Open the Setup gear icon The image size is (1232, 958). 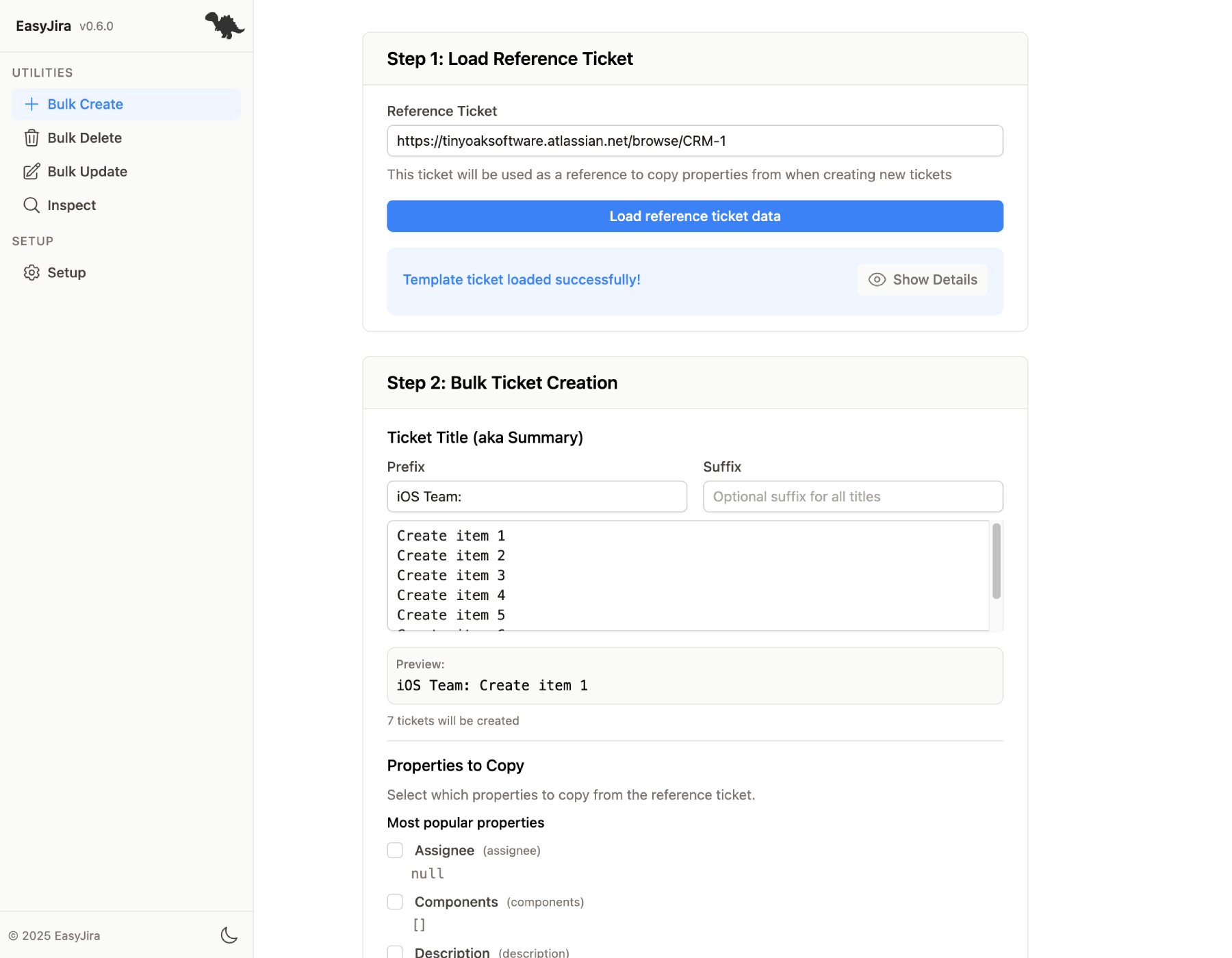(31, 272)
